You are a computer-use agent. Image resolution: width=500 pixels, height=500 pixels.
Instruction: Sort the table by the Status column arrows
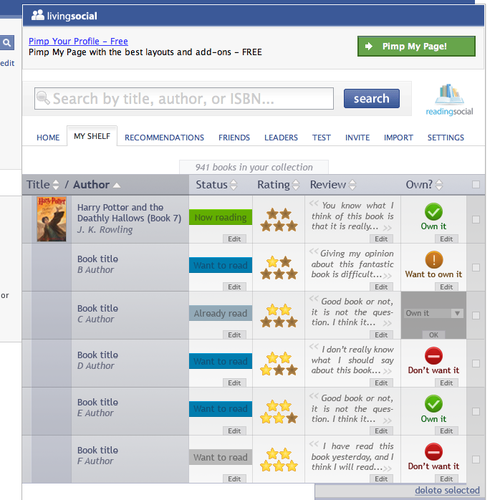(234, 185)
